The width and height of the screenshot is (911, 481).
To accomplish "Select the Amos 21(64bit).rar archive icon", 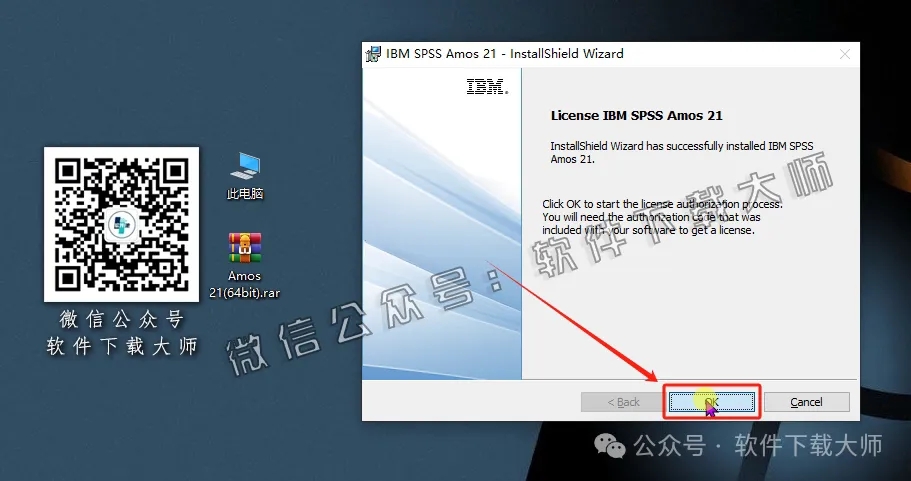I will coord(245,266).
